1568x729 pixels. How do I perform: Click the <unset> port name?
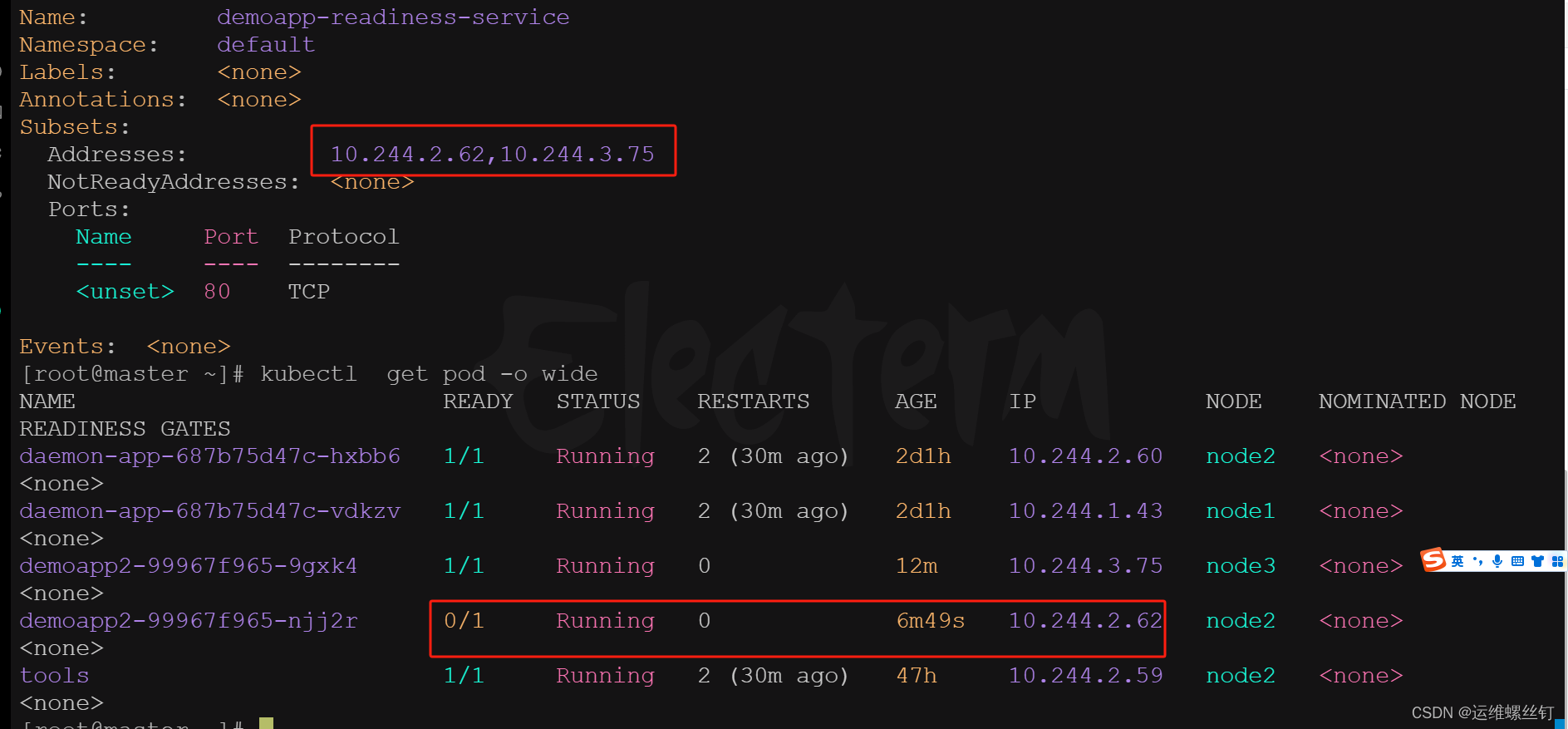[125, 292]
